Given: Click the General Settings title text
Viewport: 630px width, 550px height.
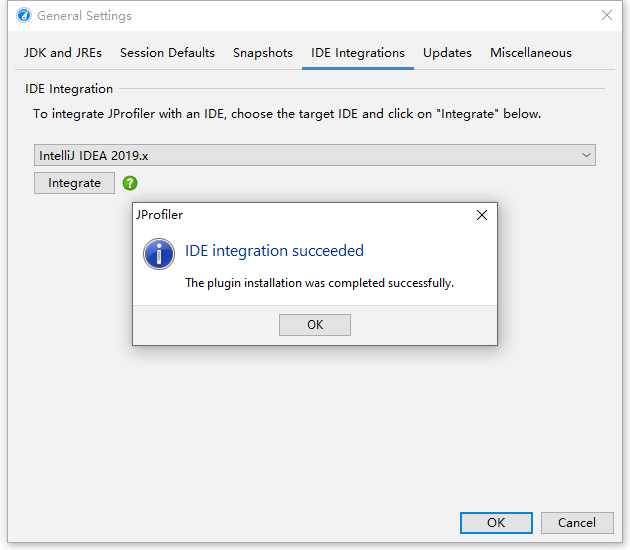Looking at the screenshot, I should click(84, 16).
